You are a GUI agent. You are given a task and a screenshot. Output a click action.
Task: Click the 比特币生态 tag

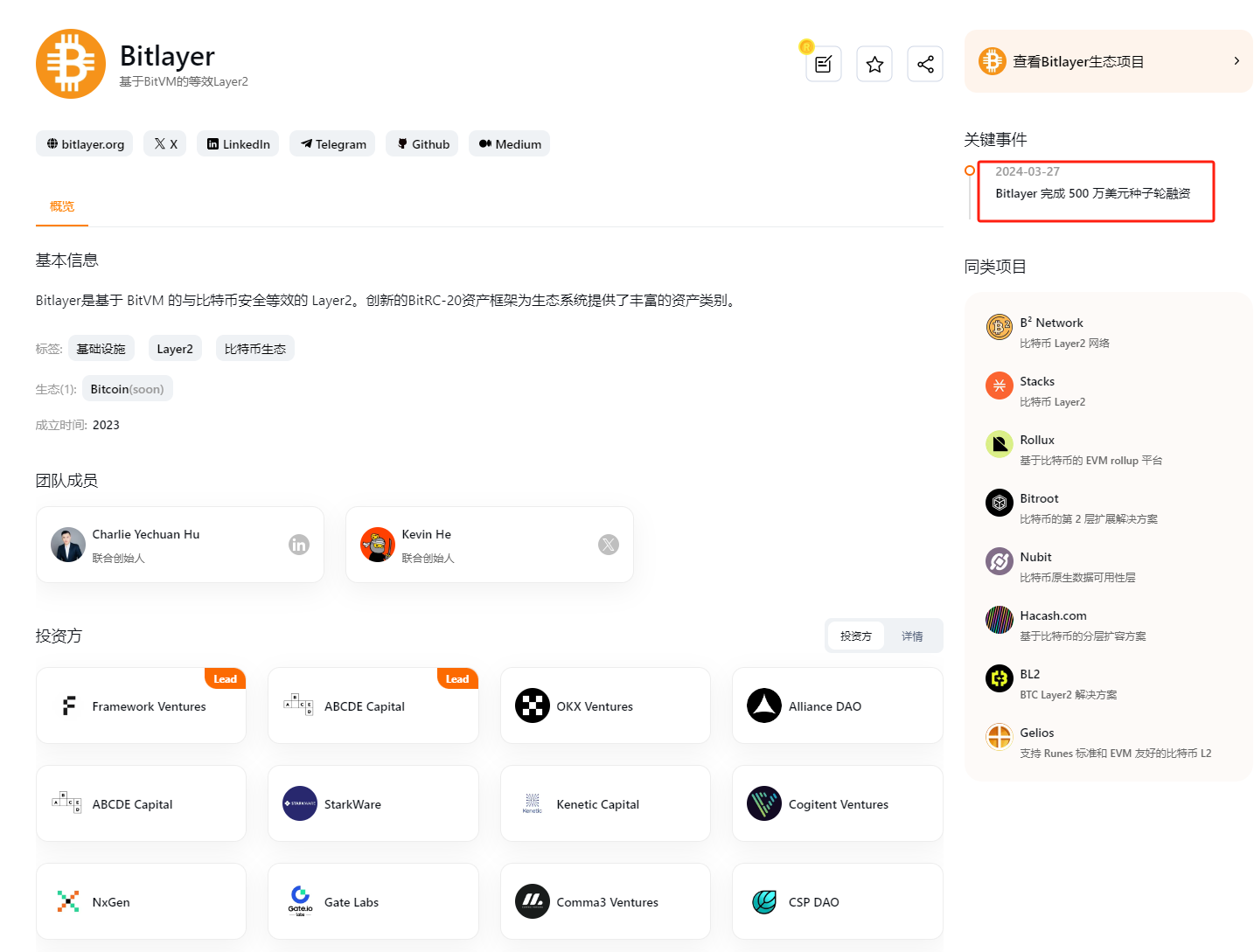[x=255, y=348]
